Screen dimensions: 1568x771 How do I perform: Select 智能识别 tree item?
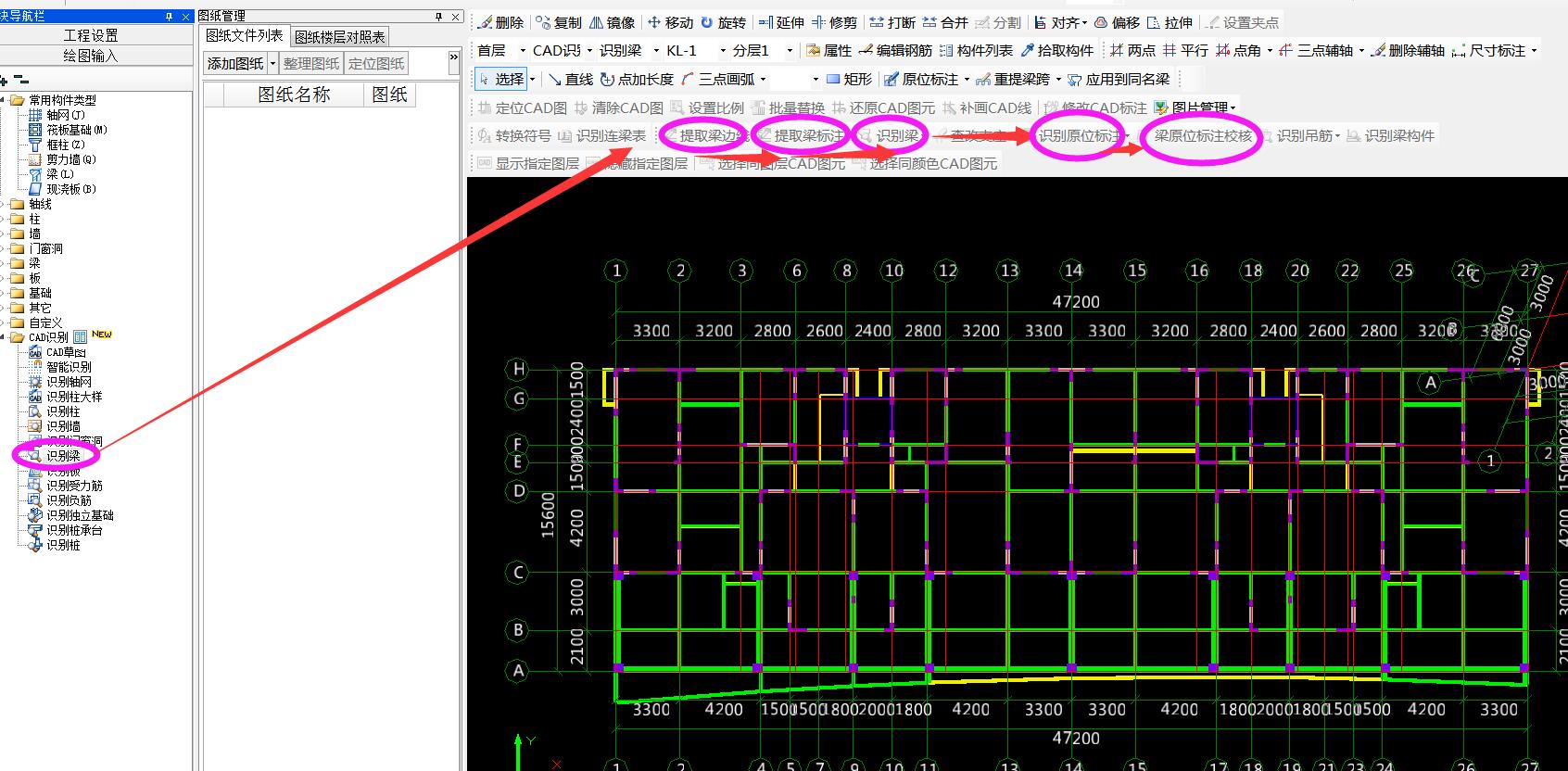click(x=69, y=367)
